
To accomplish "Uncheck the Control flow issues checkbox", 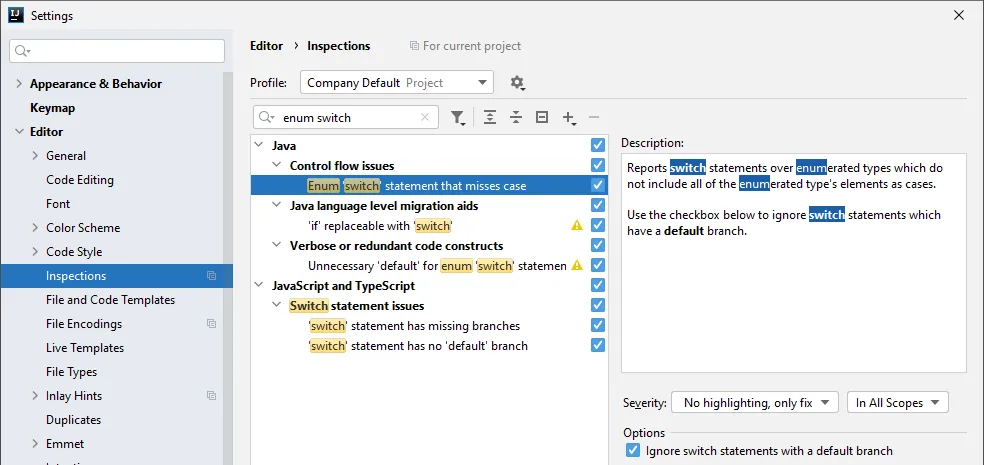I will click(x=598, y=166).
